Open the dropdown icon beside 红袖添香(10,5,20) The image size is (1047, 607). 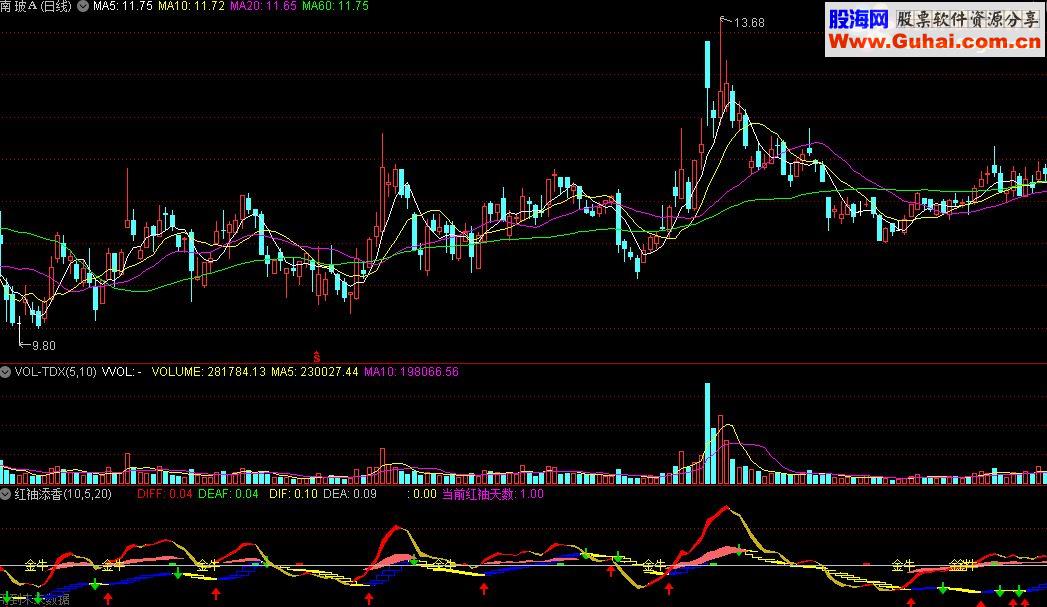5,494
